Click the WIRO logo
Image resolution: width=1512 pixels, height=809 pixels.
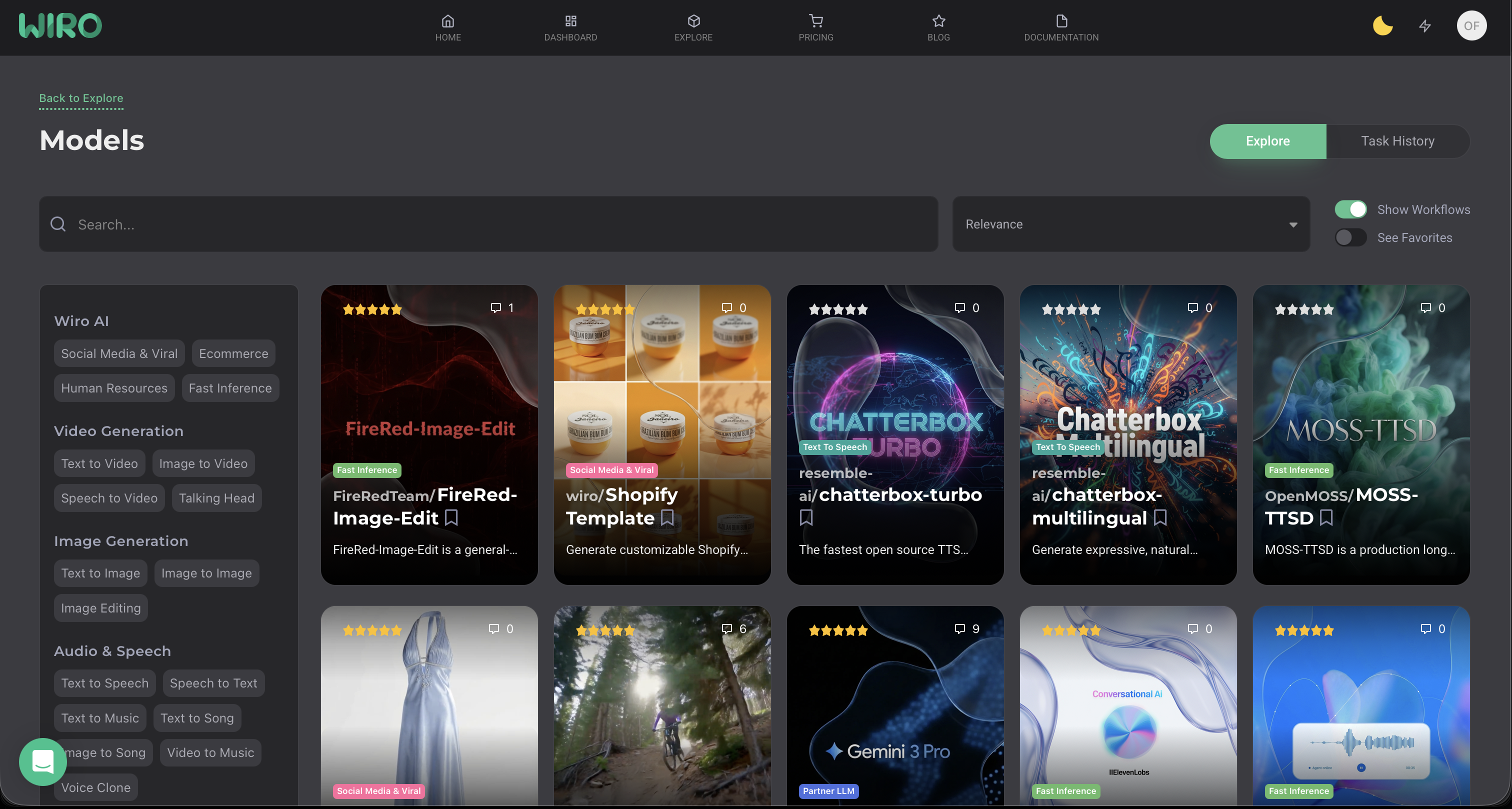60,26
